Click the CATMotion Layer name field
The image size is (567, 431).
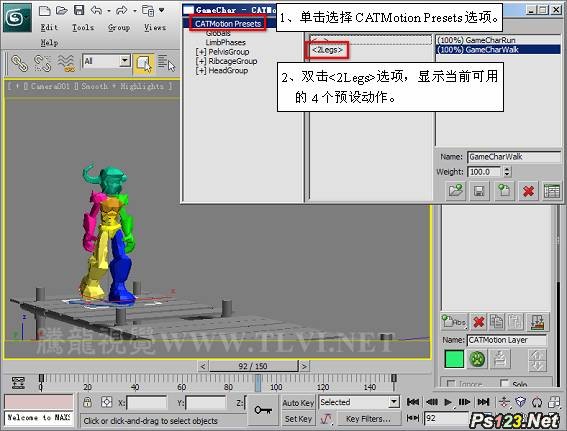pyautogui.click(x=507, y=340)
